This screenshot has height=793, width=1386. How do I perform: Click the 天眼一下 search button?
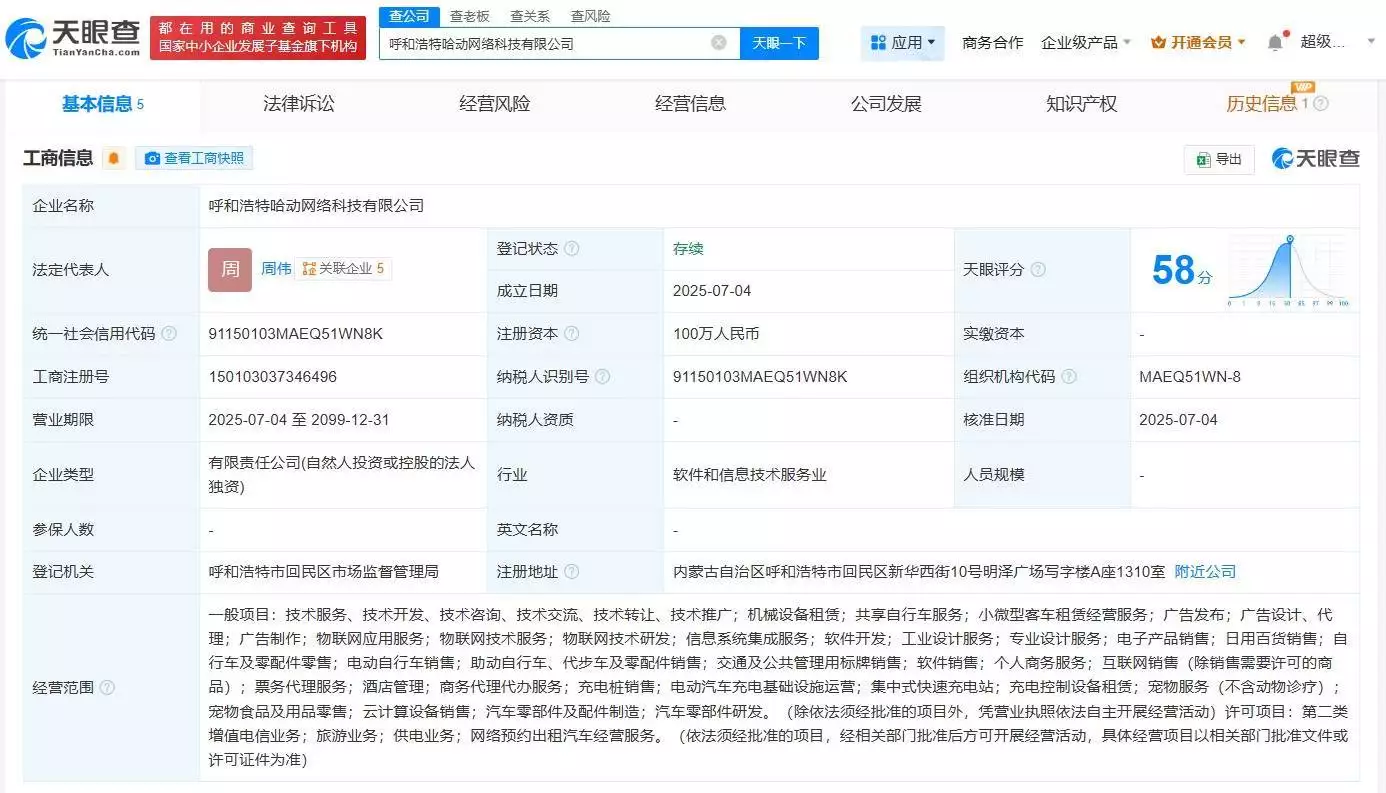[x=781, y=42]
